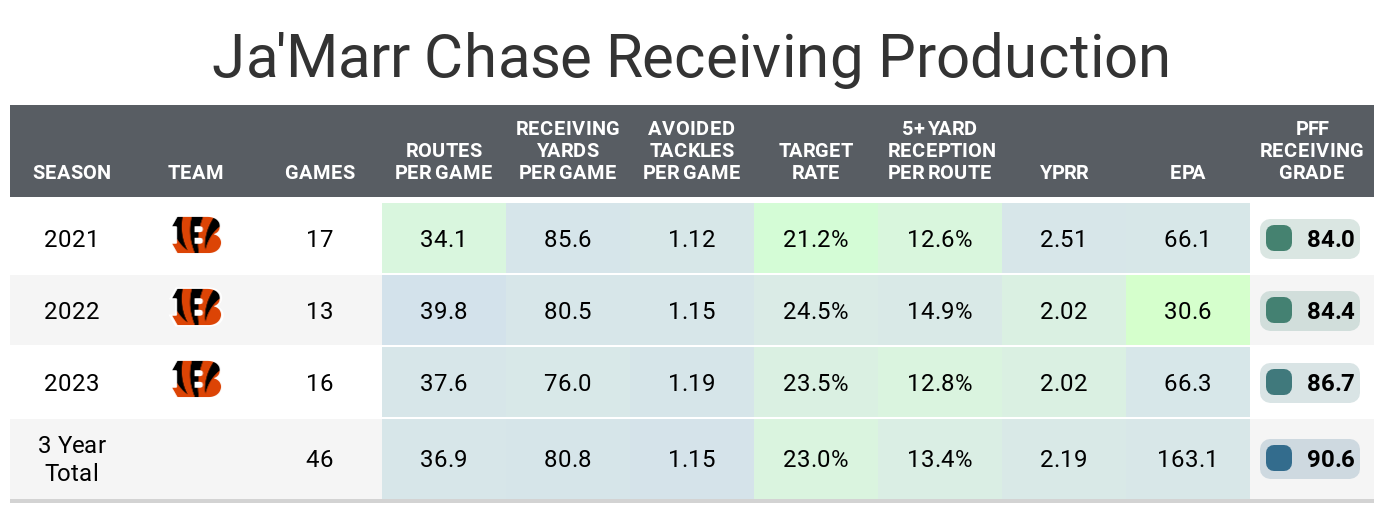This screenshot has width=1384, height=510.
Task: Sort by the Season column header
Action: point(72,172)
